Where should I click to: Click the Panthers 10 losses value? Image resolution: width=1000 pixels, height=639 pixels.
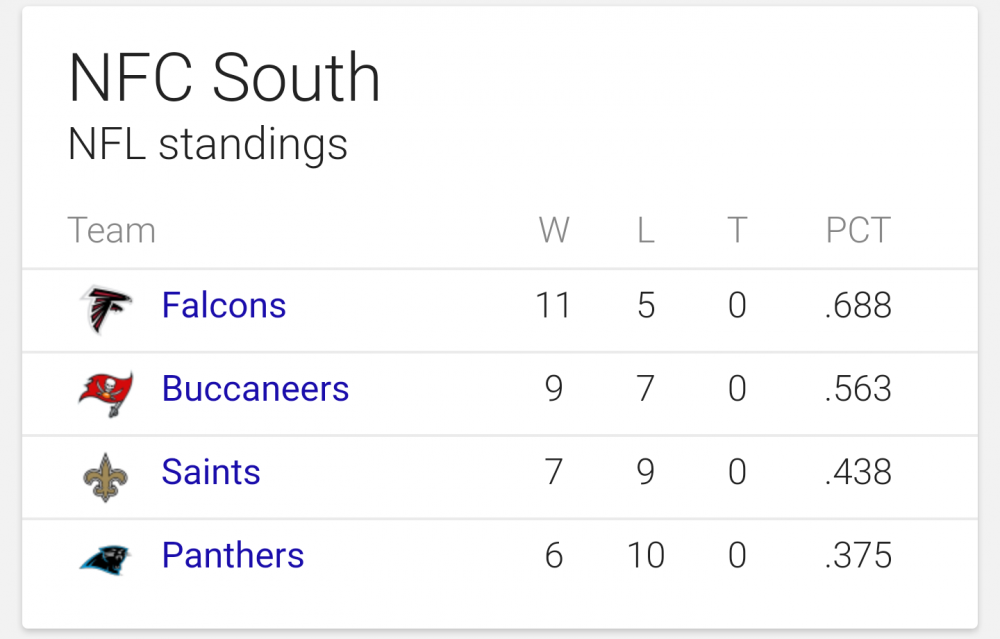tap(645, 555)
